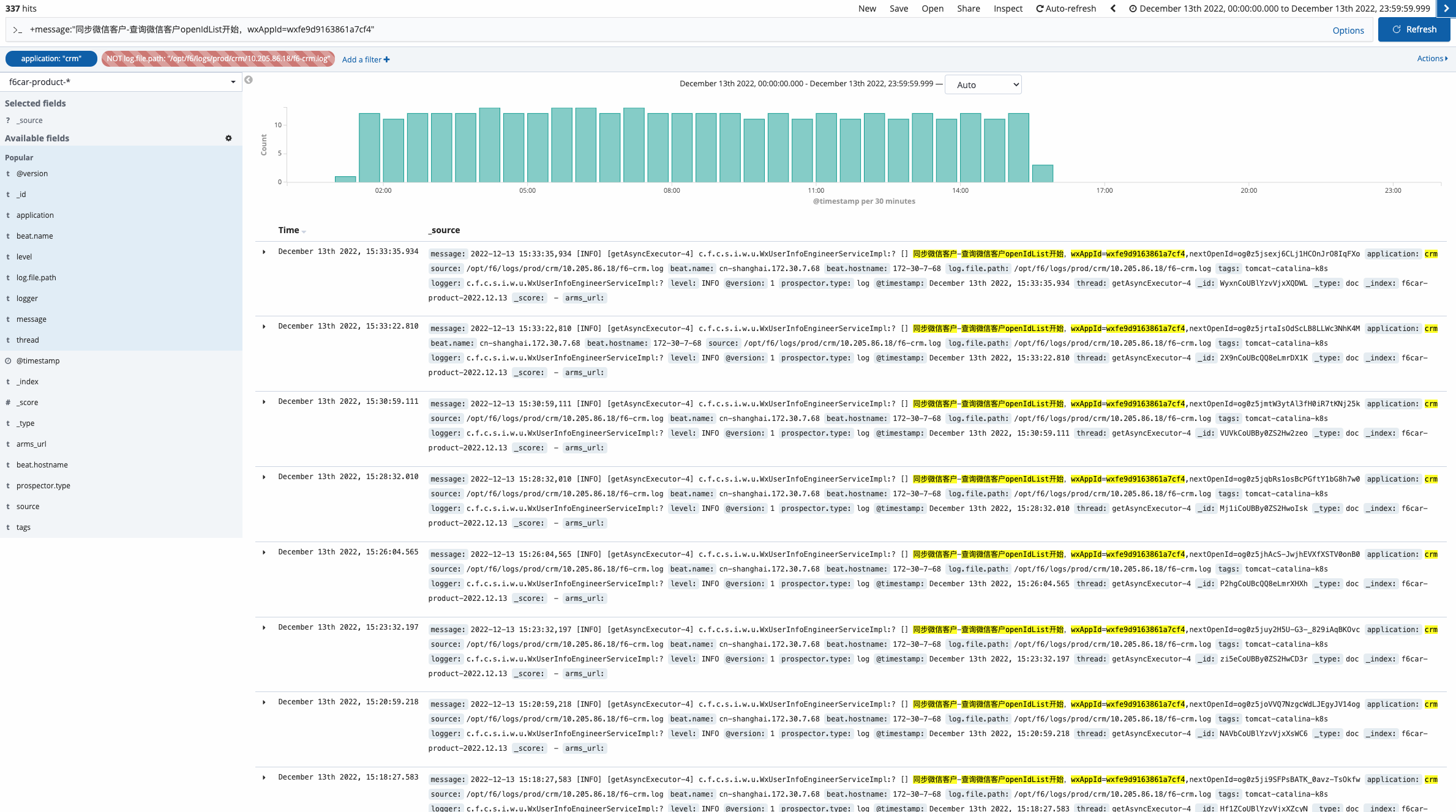Select the NOT log.file.path filter pill

(218, 59)
